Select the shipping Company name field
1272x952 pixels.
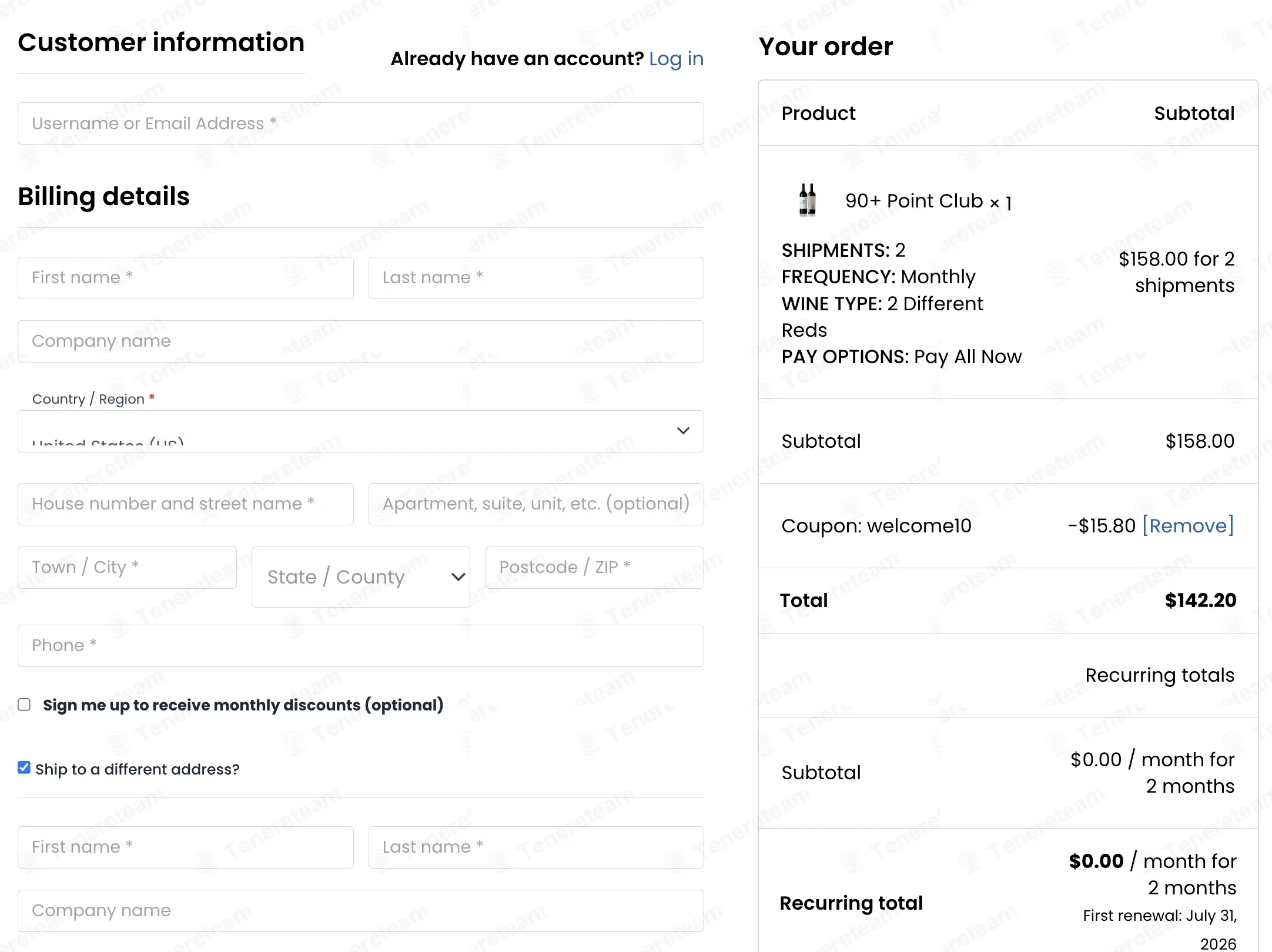coord(360,910)
